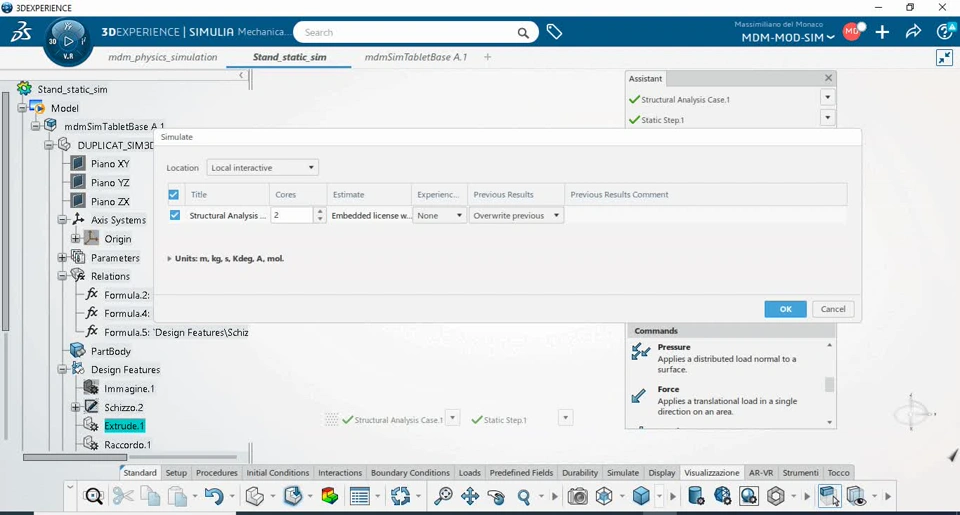Switch to the mdm_physics_simulation tab
Image resolution: width=960 pixels, height=515 pixels.
[x=163, y=57]
